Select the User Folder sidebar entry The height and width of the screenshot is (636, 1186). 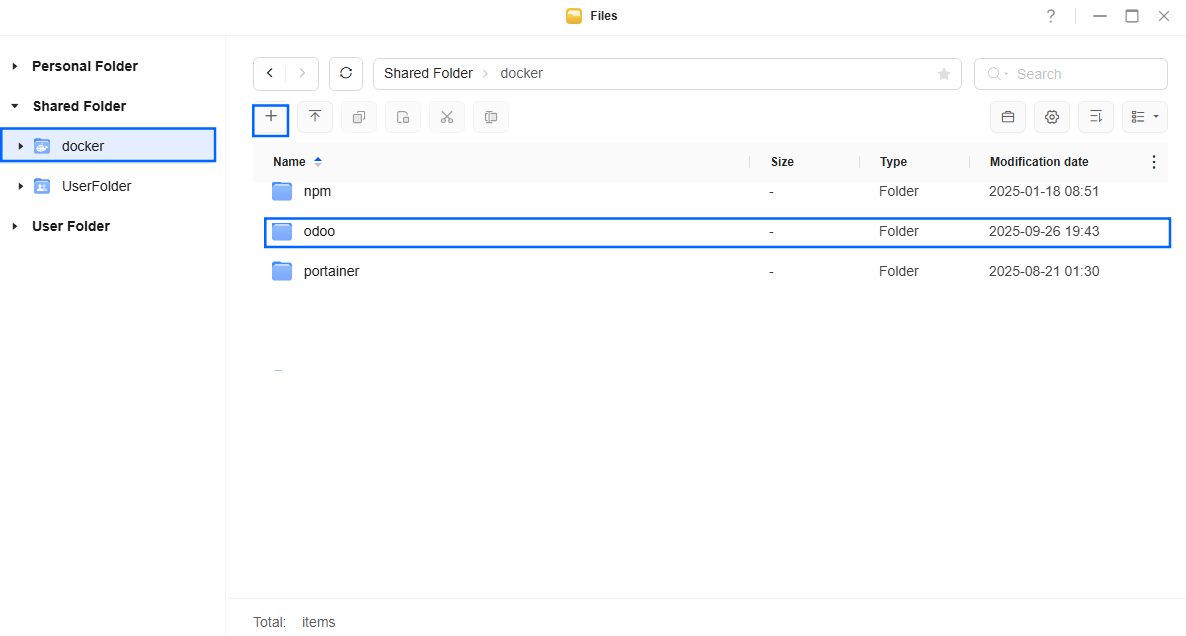click(71, 226)
